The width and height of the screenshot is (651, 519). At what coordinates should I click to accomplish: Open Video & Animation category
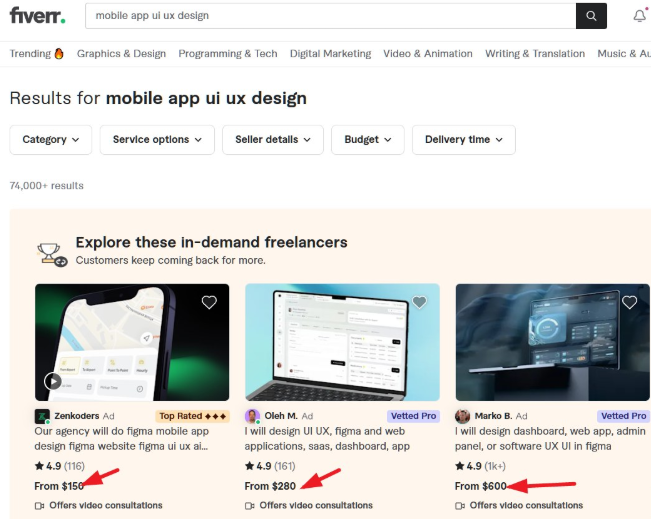point(428,54)
